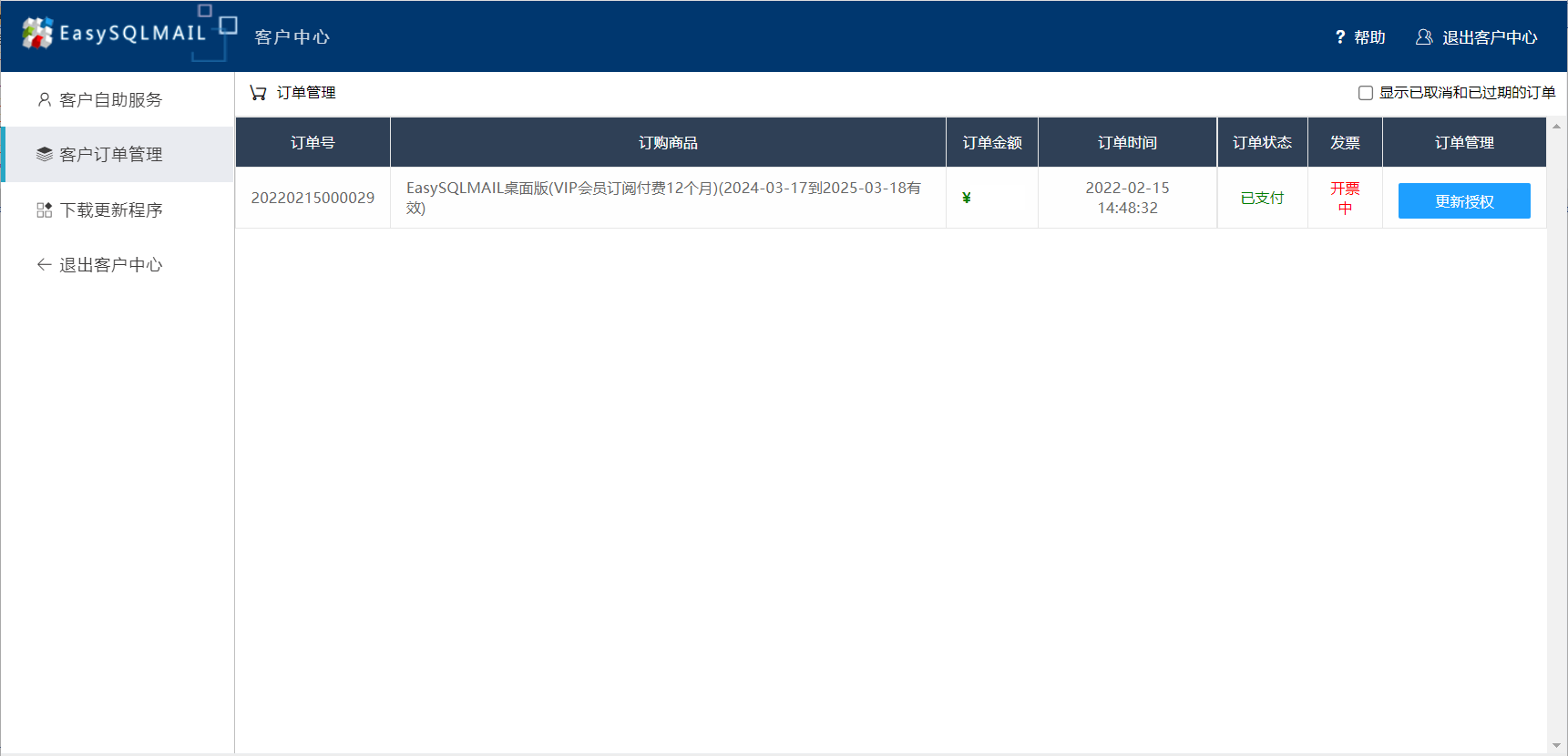Click the 订单管理 column header in the table
1568x756 pixels.
pos(1464,142)
